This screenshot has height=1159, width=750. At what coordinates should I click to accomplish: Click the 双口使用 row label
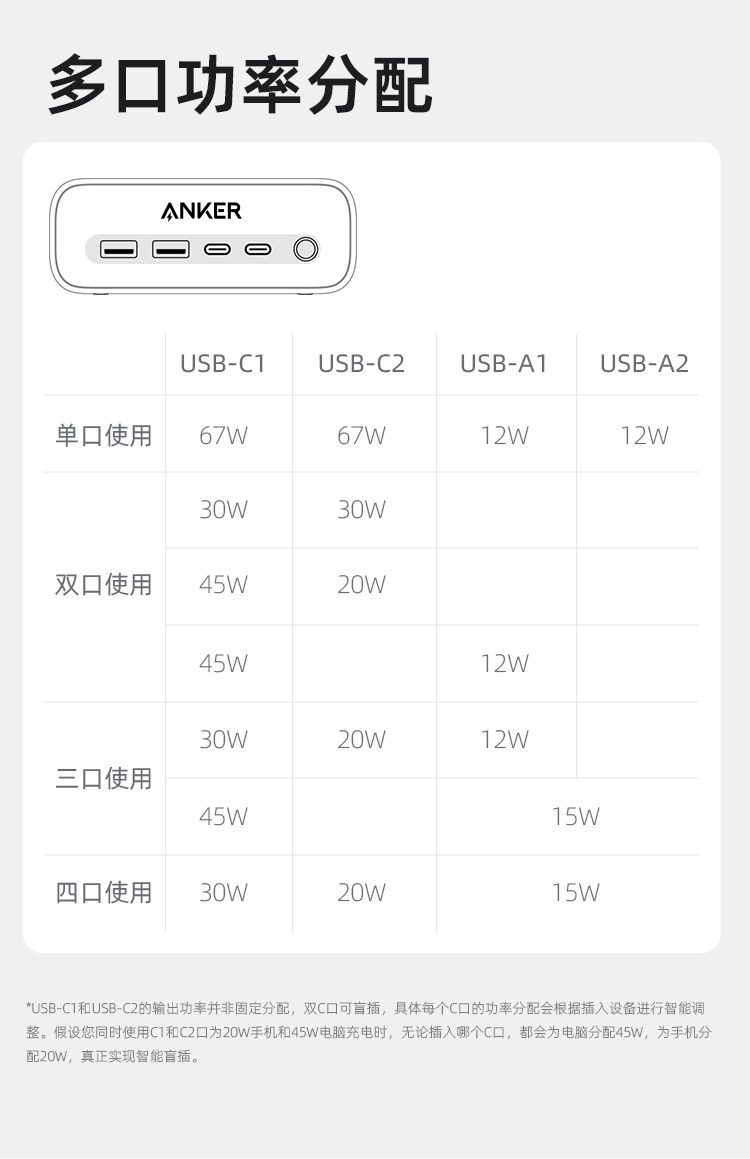point(103,585)
